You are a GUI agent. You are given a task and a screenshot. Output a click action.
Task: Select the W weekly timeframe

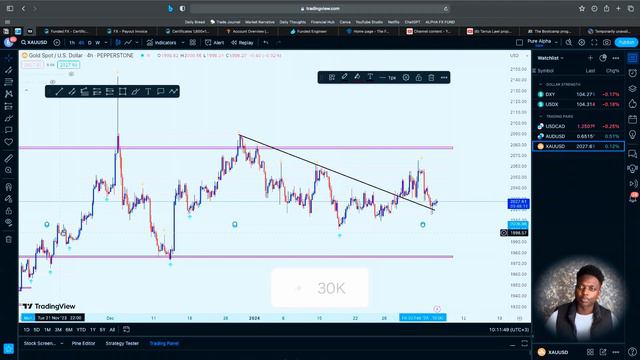click(x=97, y=42)
